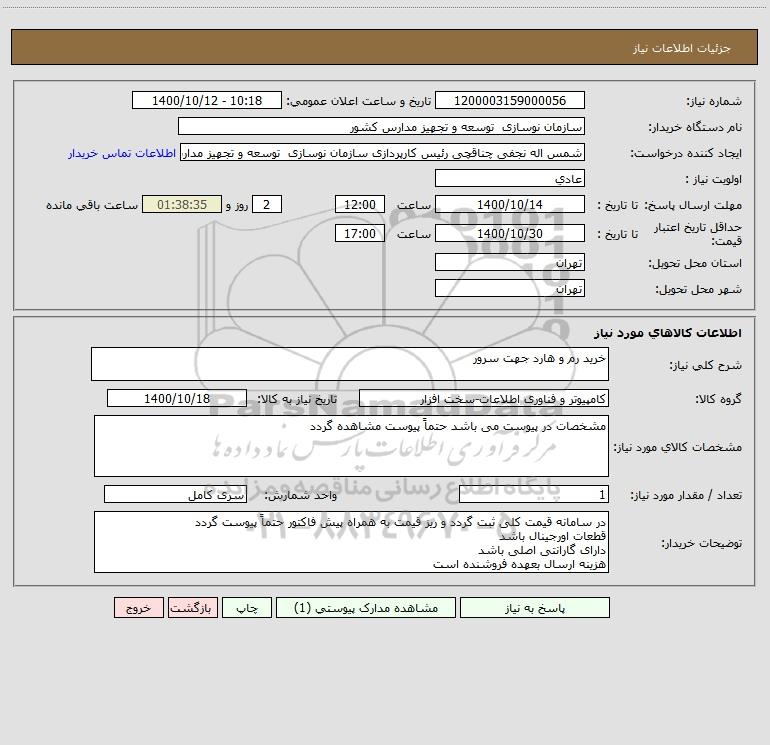Select the شماره نیاز field 1200003159000056
This screenshot has height=745, width=770.
(x=510, y=100)
